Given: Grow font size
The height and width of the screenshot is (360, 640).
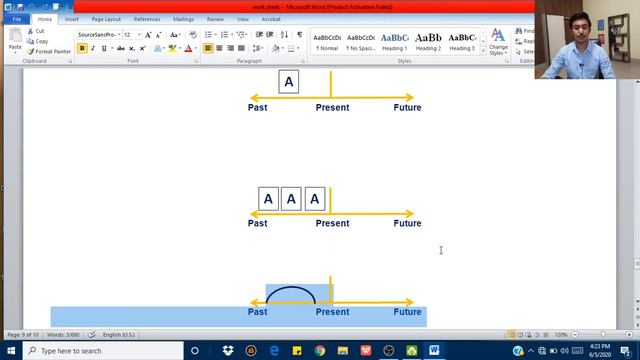Looking at the screenshot, I should [x=148, y=35].
